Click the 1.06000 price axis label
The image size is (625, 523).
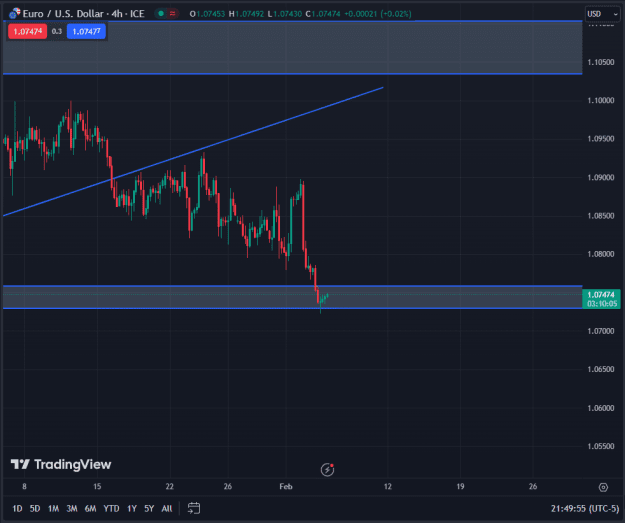click(x=601, y=408)
